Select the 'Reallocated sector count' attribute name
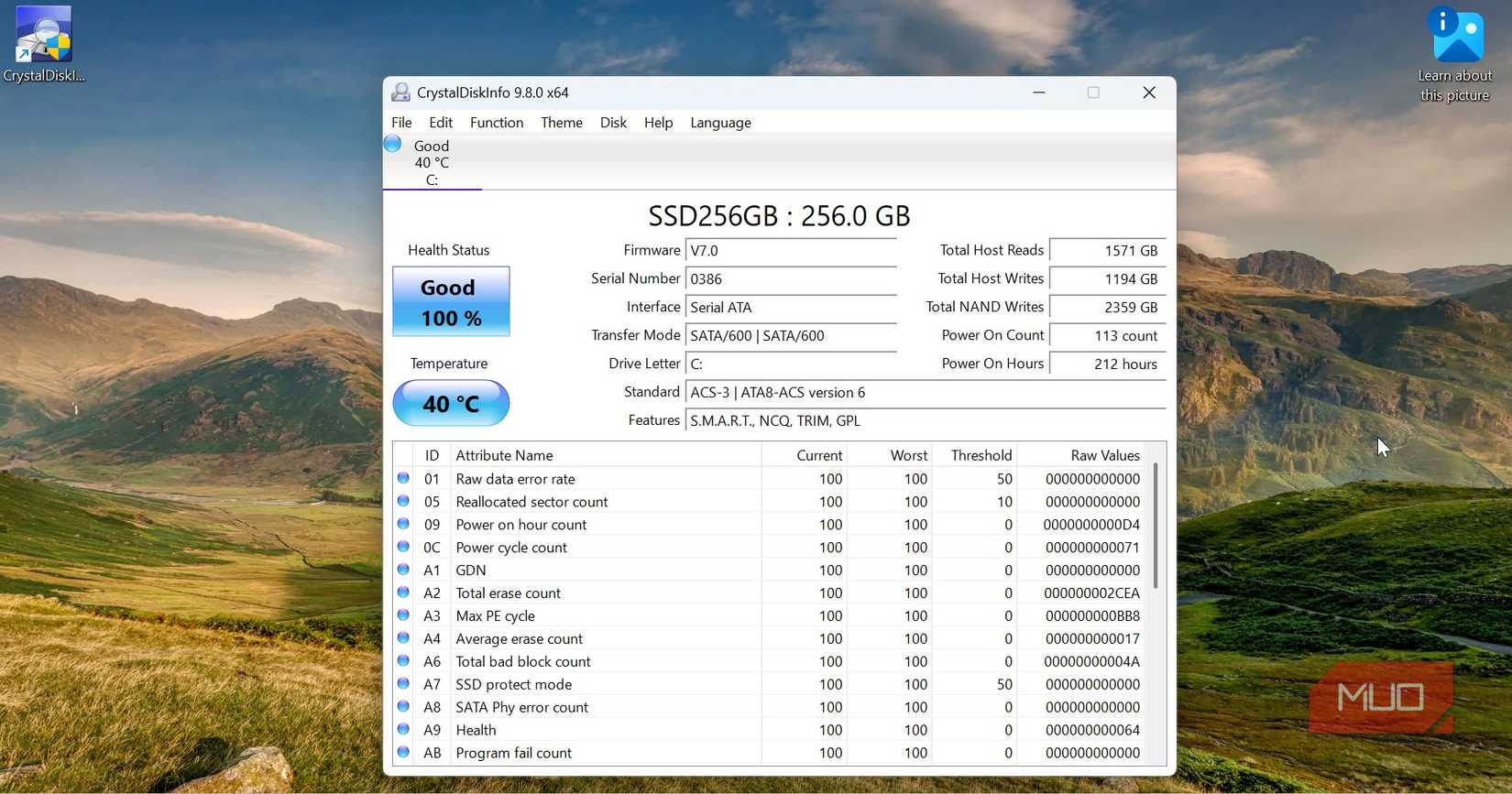The image size is (1512, 794). (x=531, y=502)
